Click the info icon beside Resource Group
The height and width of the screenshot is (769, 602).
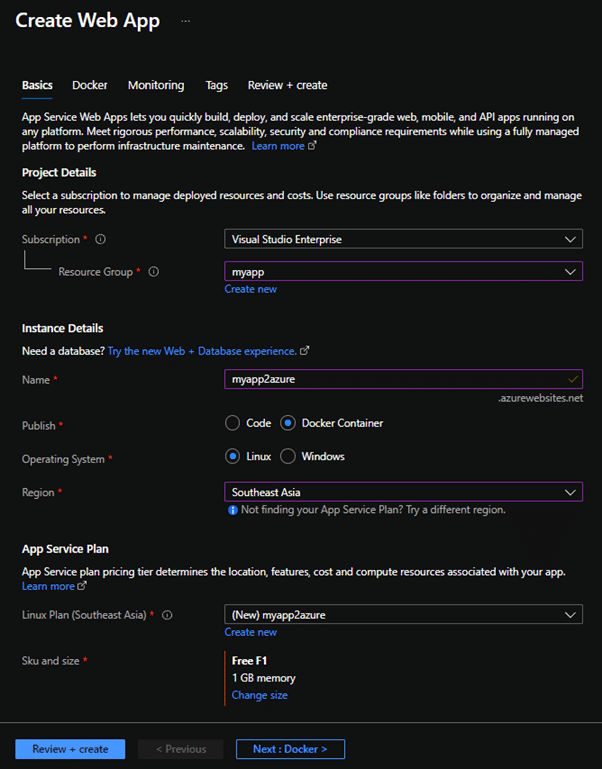tap(154, 272)
